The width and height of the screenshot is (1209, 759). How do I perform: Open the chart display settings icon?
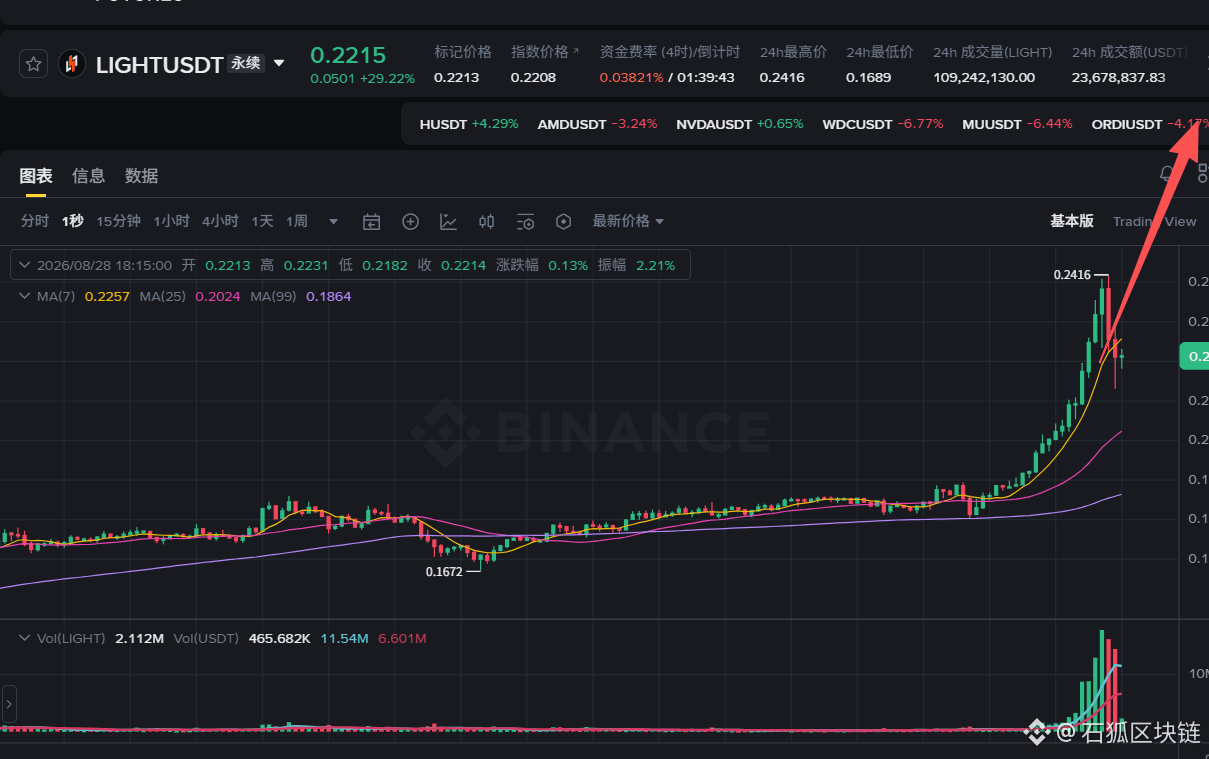tap(526, 222)
